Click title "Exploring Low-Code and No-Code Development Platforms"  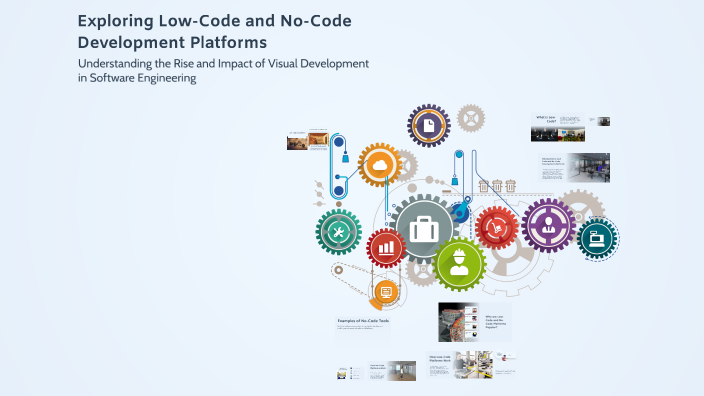(x=215, y=31)
